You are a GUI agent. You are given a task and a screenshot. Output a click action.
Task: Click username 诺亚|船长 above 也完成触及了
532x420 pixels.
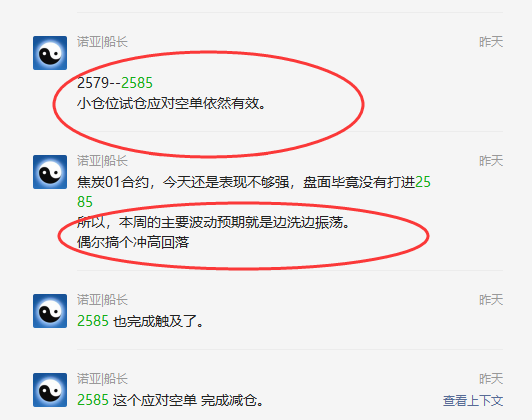(102, 300)
